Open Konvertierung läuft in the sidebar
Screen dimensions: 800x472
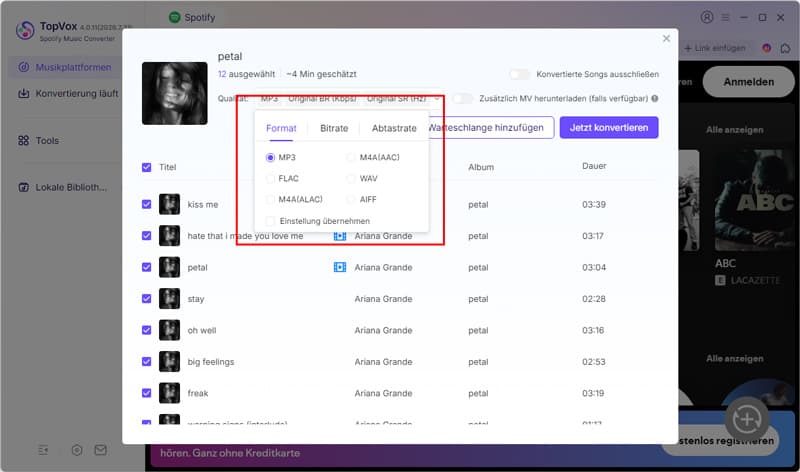pos(68,94)
